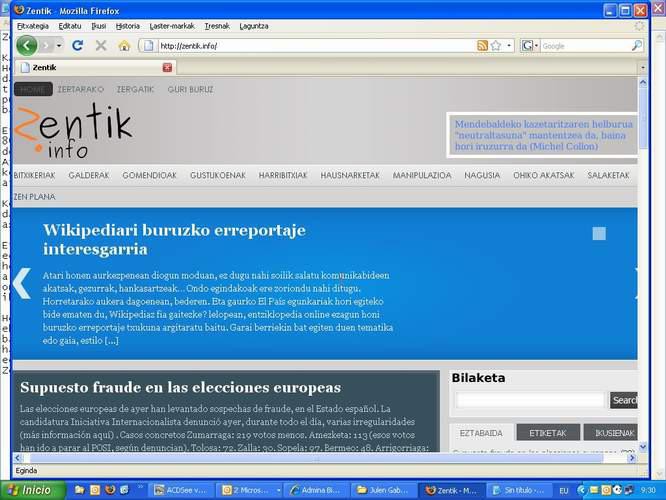Open the Laster-markak menu
The width and height of the screenshot is (666, 500).
coord(172,26)
